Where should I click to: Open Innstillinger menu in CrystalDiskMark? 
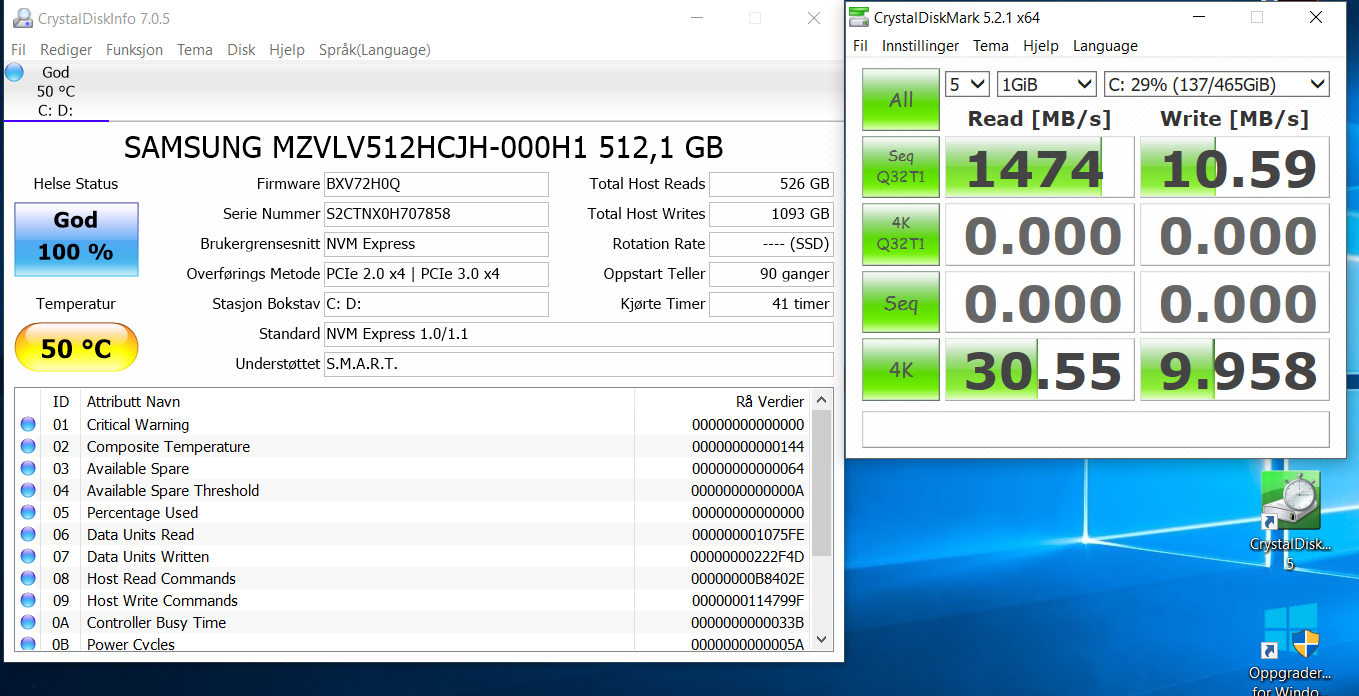pos(920,46)
